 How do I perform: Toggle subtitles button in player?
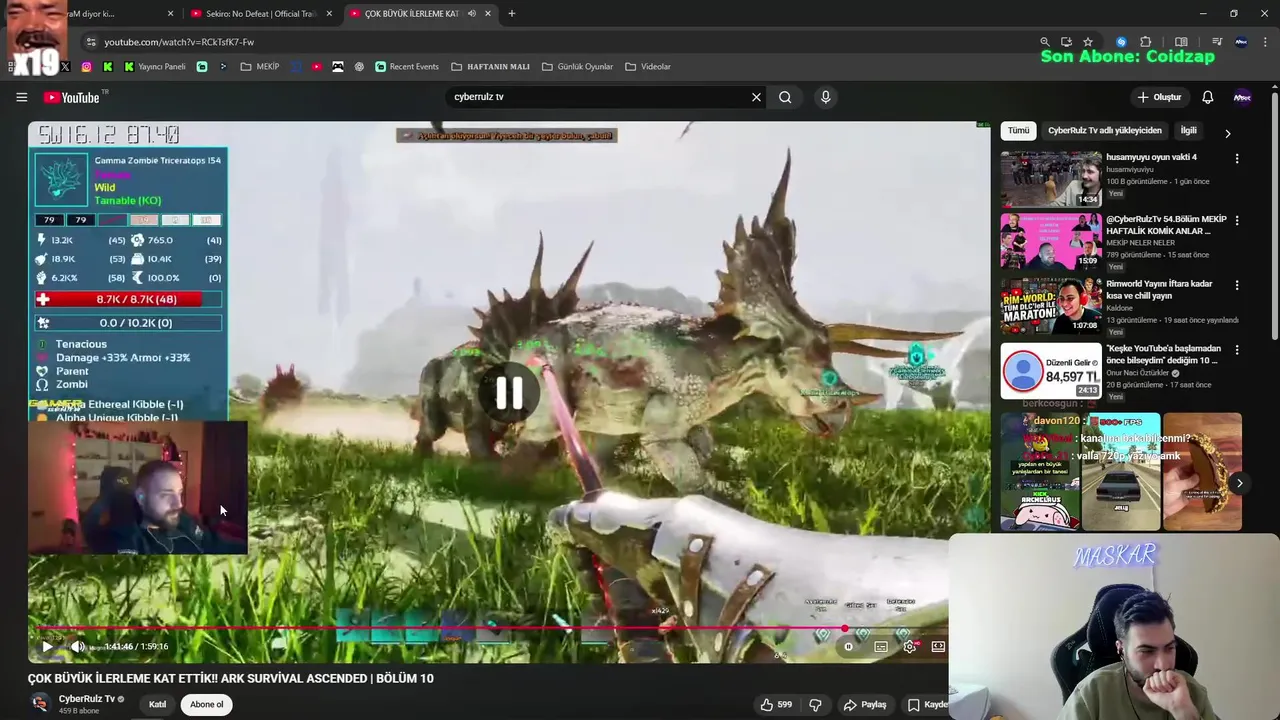pyautogui.click(x=880, y=646)
